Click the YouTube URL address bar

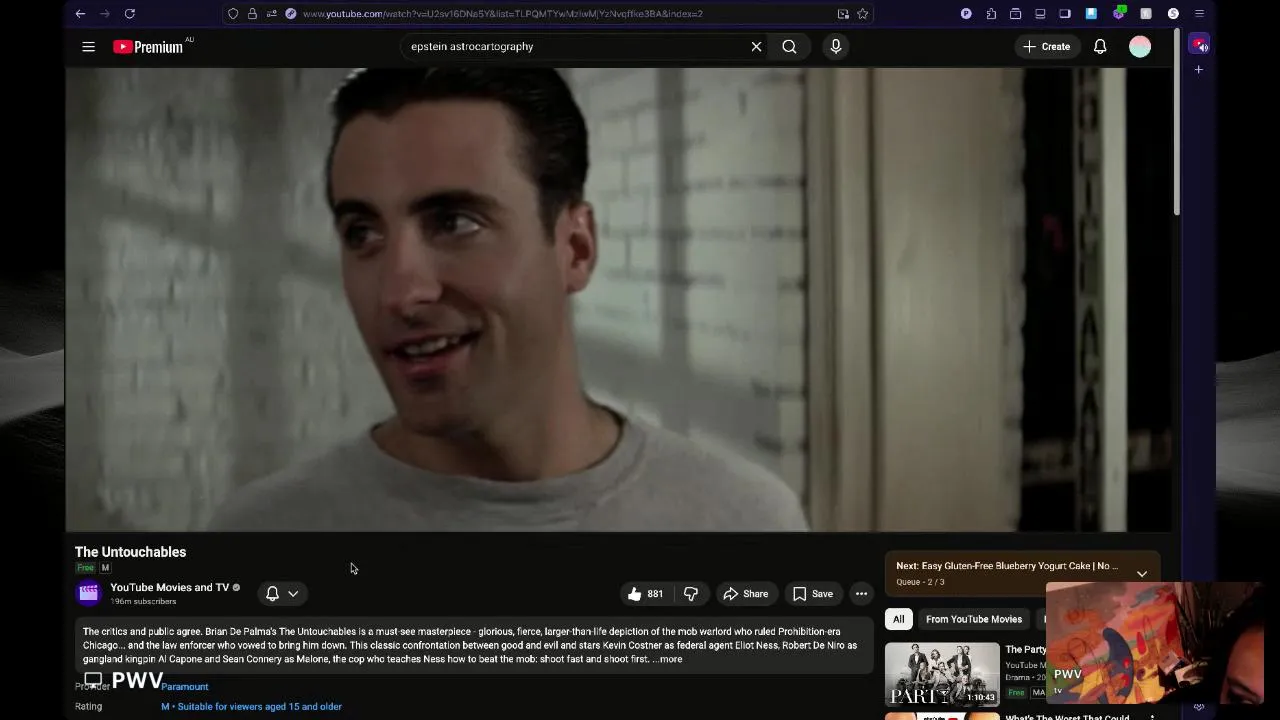tap(560, 14)
